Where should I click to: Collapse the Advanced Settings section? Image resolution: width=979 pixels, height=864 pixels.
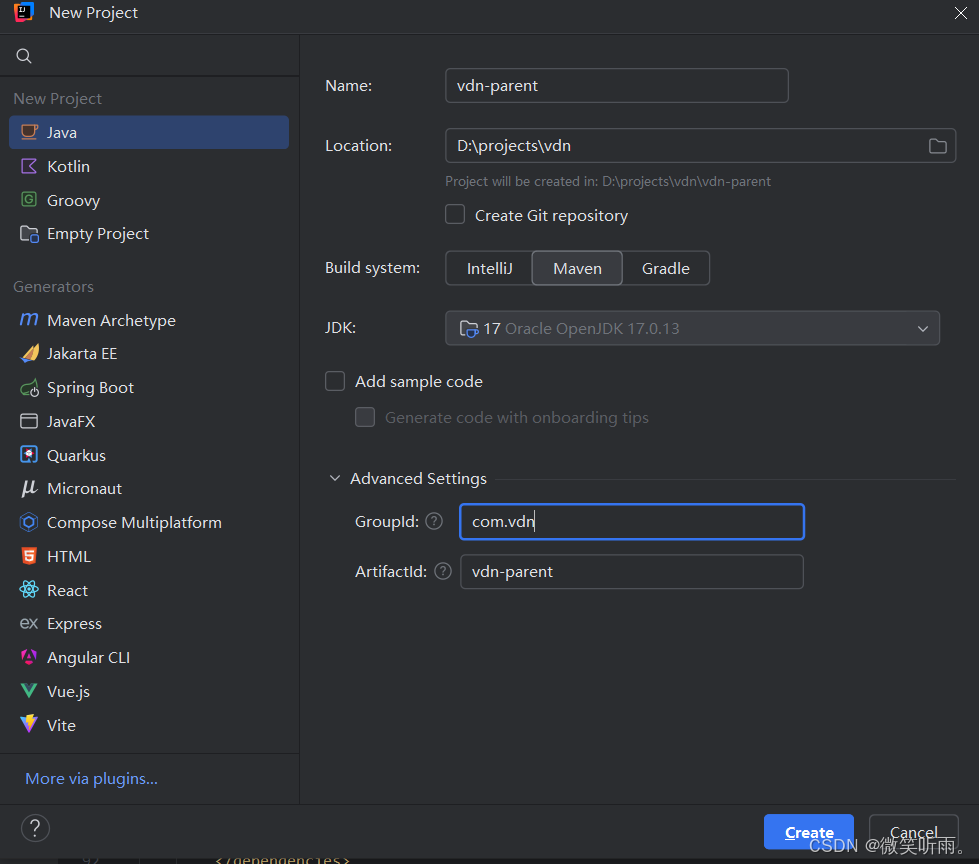click(335, 478)
